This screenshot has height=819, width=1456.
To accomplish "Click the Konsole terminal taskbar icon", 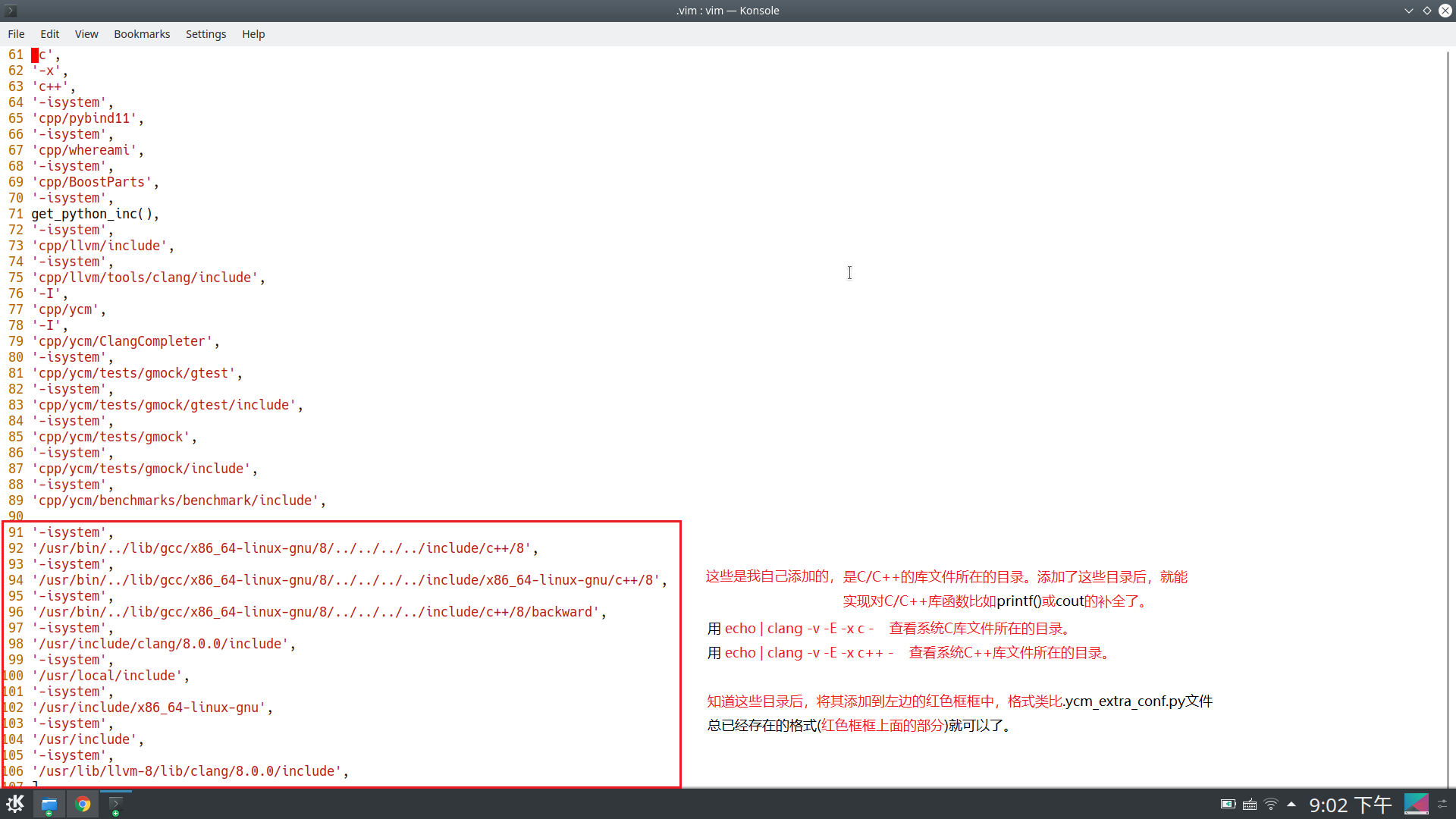I will click(116, 804).
